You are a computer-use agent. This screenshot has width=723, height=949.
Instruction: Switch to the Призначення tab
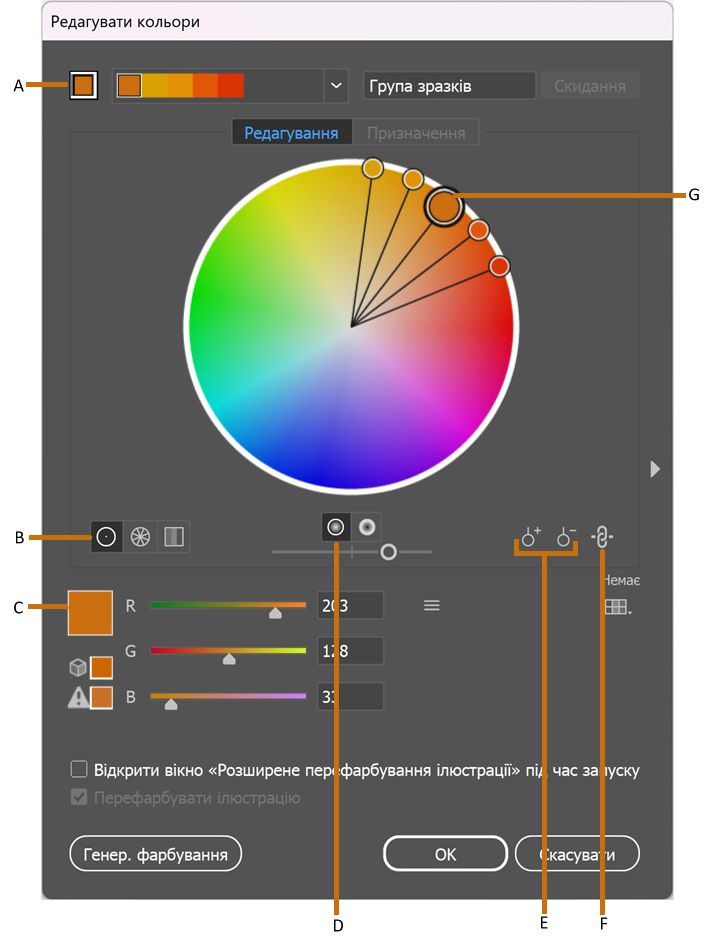pyautogui.click(x=416, y=132)
